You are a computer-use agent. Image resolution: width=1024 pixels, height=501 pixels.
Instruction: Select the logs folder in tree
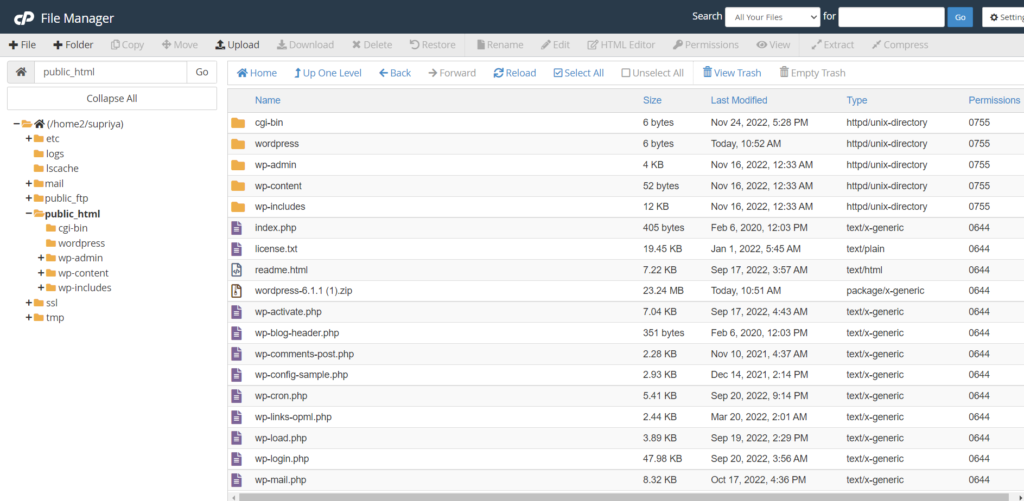click(x=49, y=154)
